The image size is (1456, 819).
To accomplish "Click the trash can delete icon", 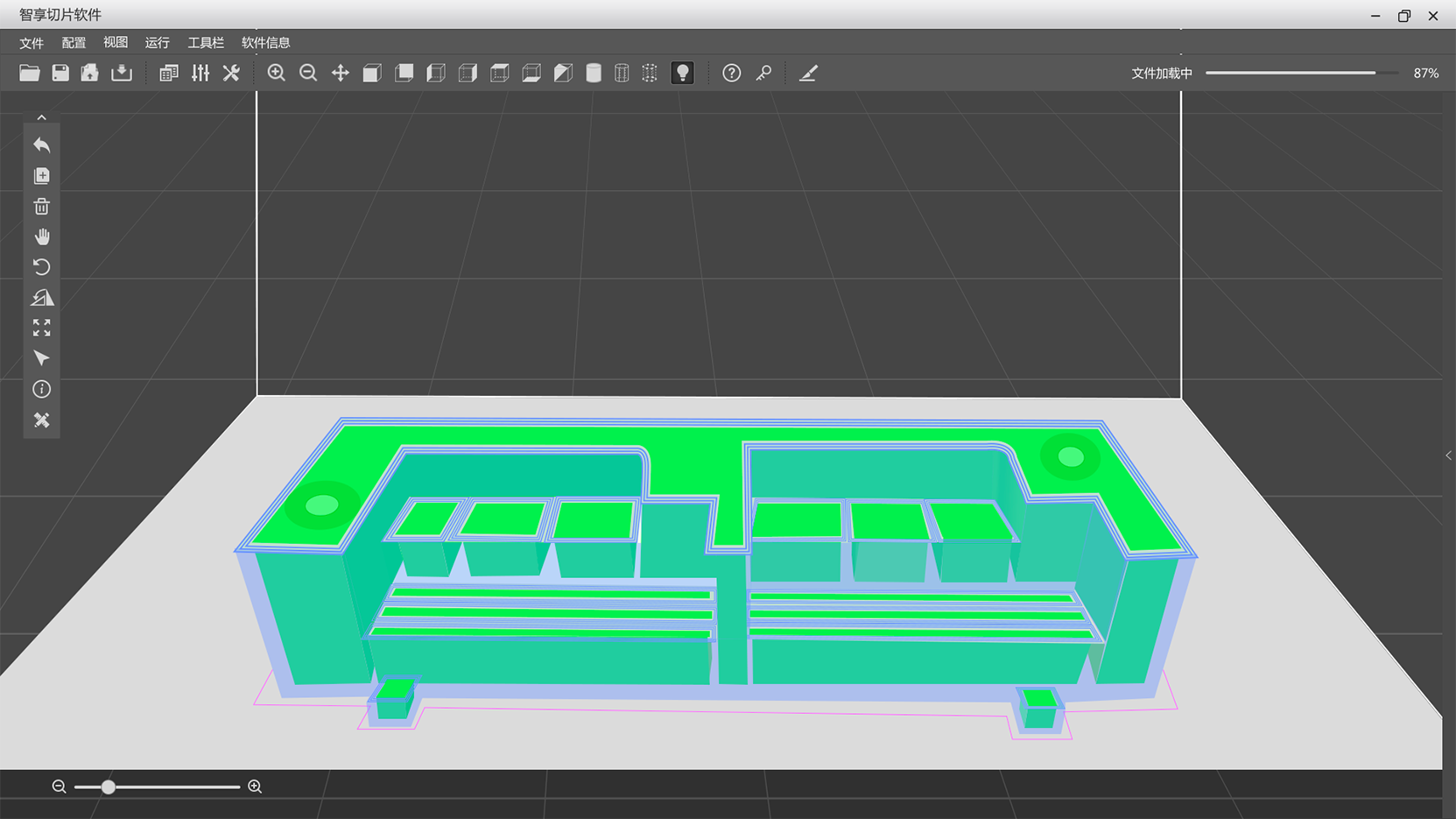I will tap(41, 207).
